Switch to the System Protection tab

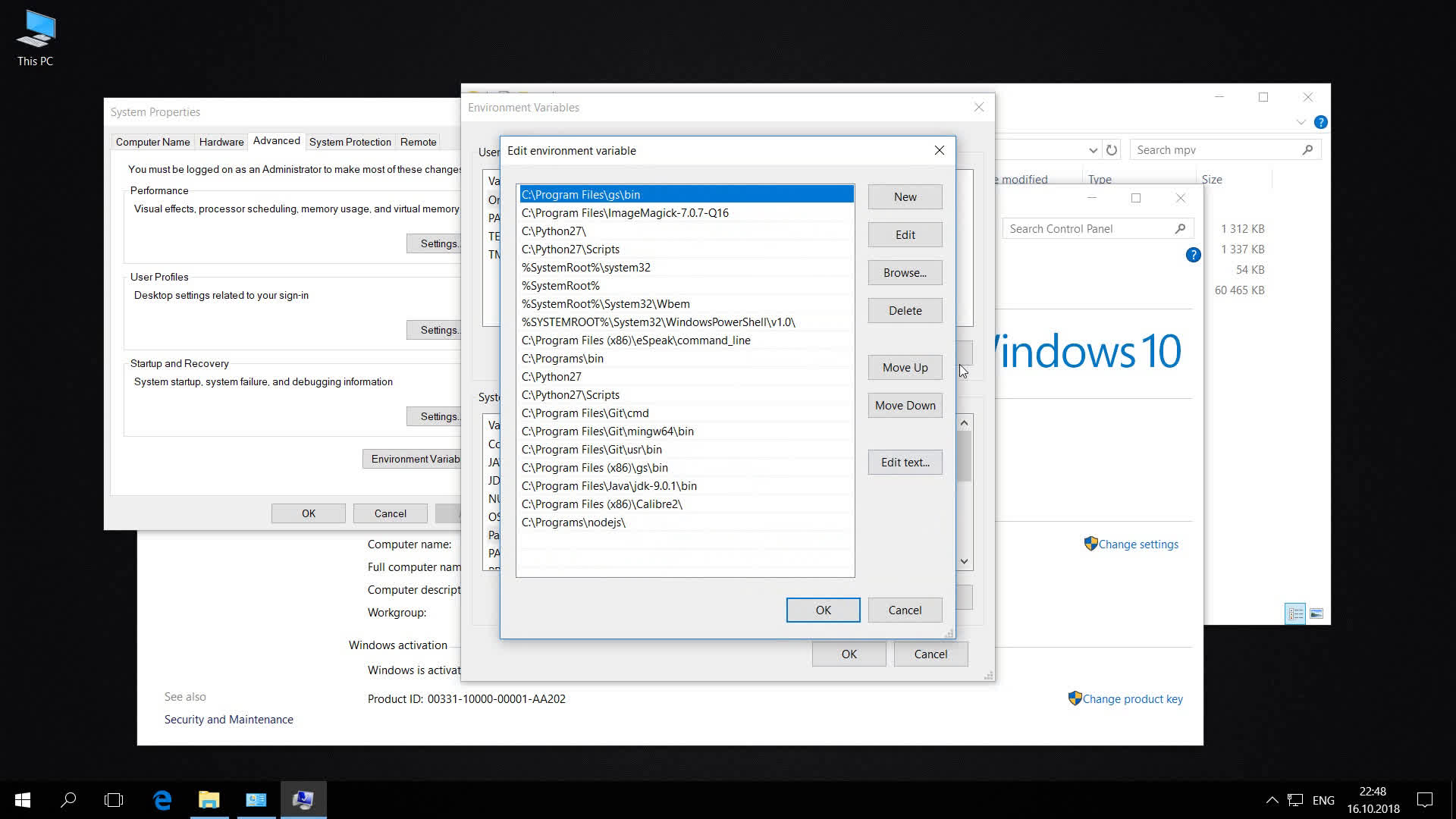(x=350, y=142)
